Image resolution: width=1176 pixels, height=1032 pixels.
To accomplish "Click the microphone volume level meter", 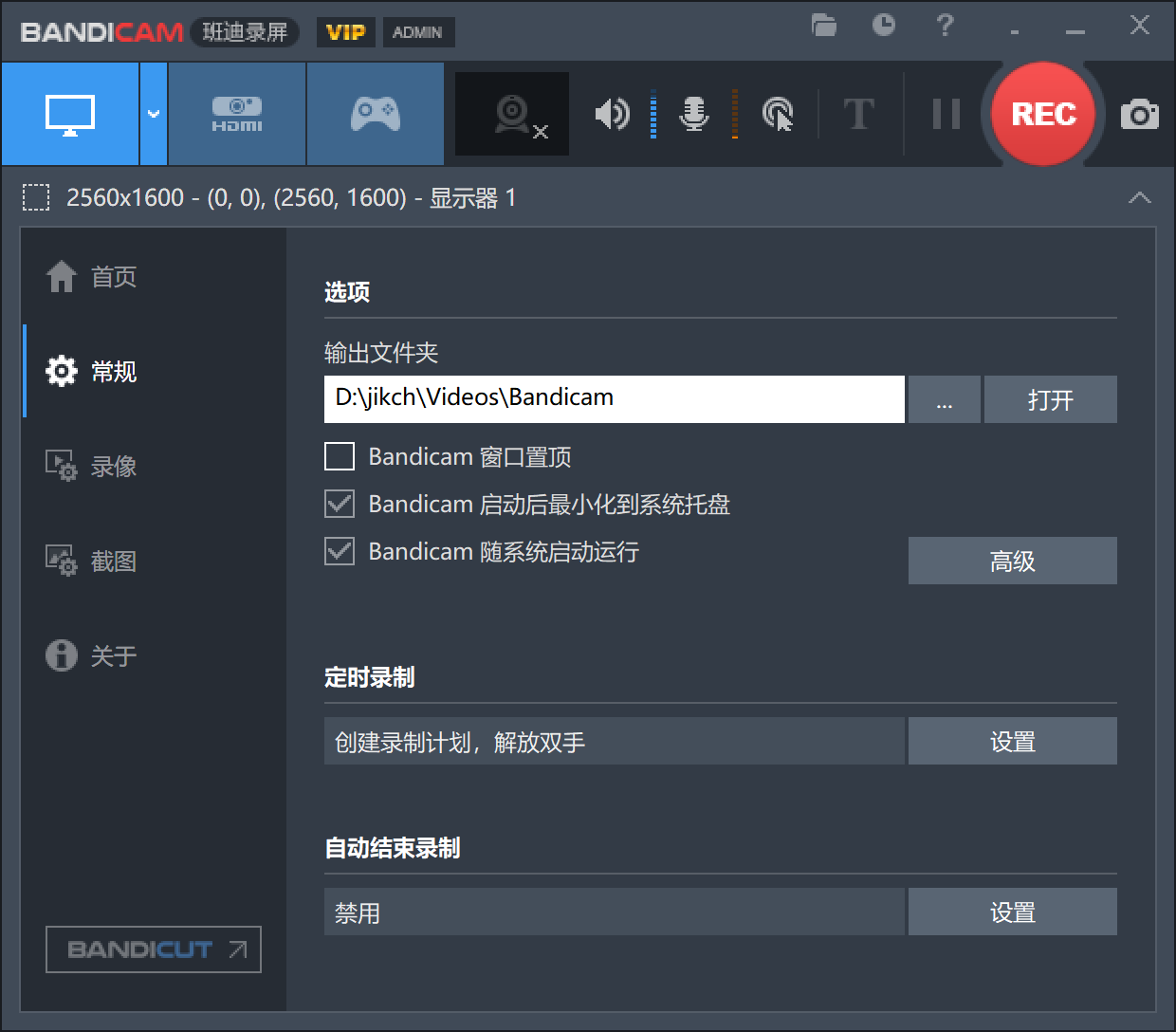I will [734, 115].
